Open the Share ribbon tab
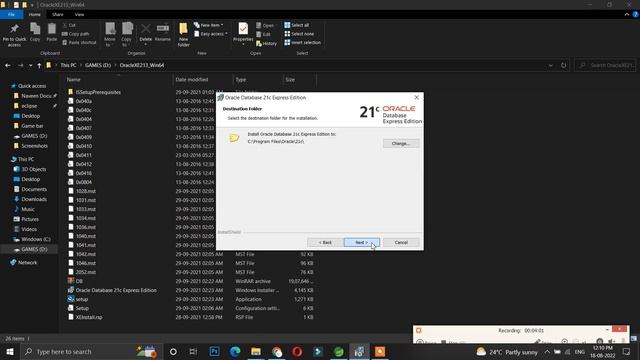640x360 pixels. [x=58, y=15]
